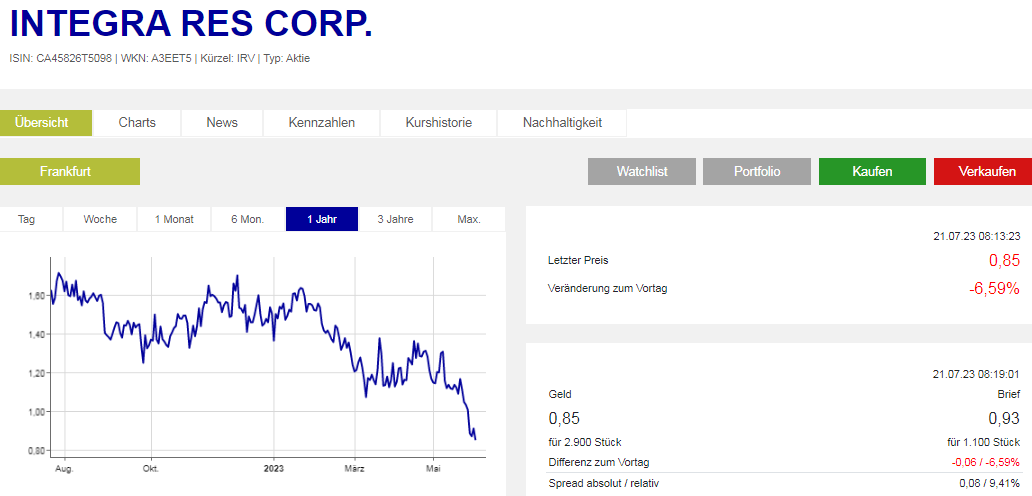Click the 1,20 y-axis label
1032x496 pixels.
click(x=35, y=373)
